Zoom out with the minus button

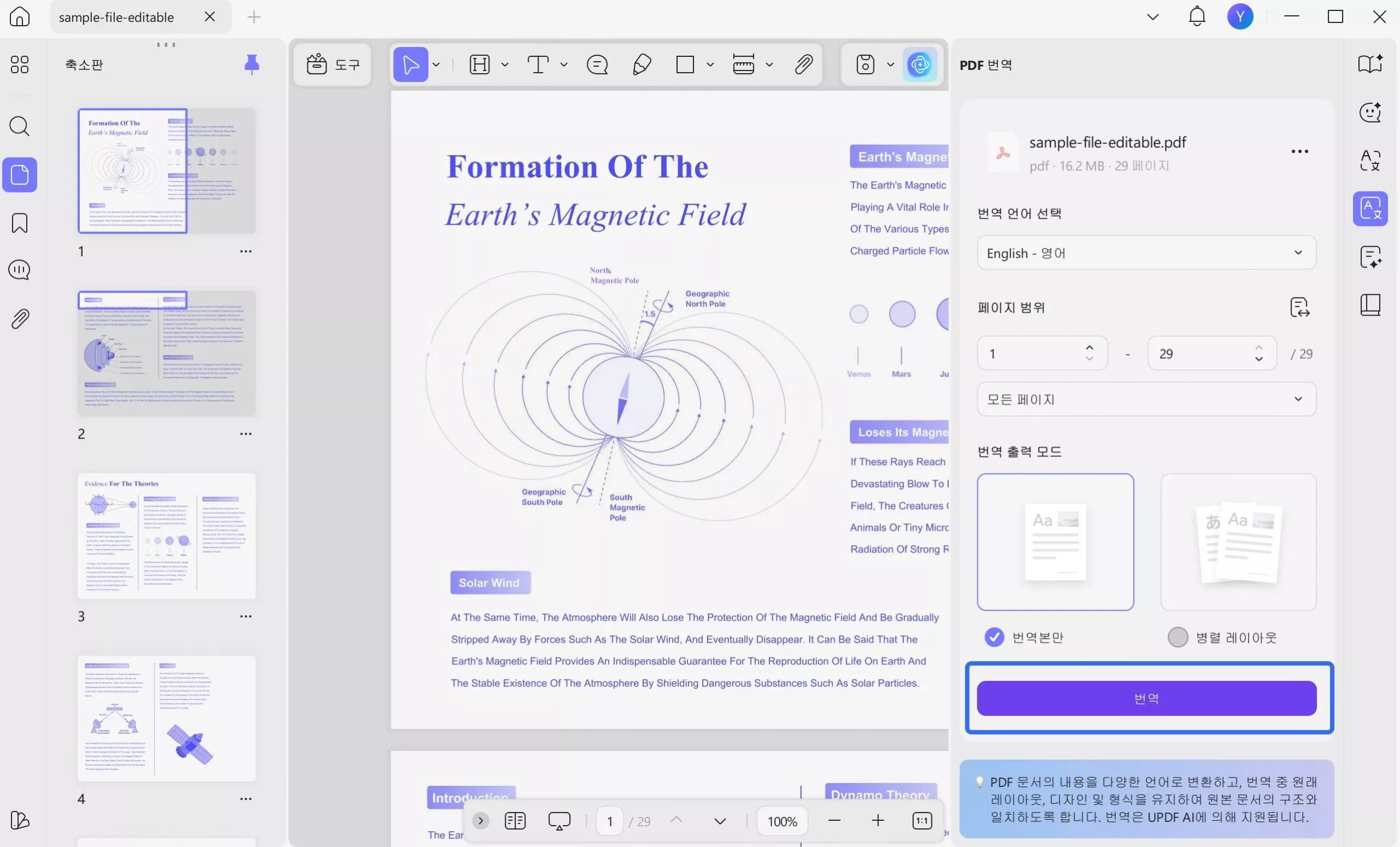(834, 820)
